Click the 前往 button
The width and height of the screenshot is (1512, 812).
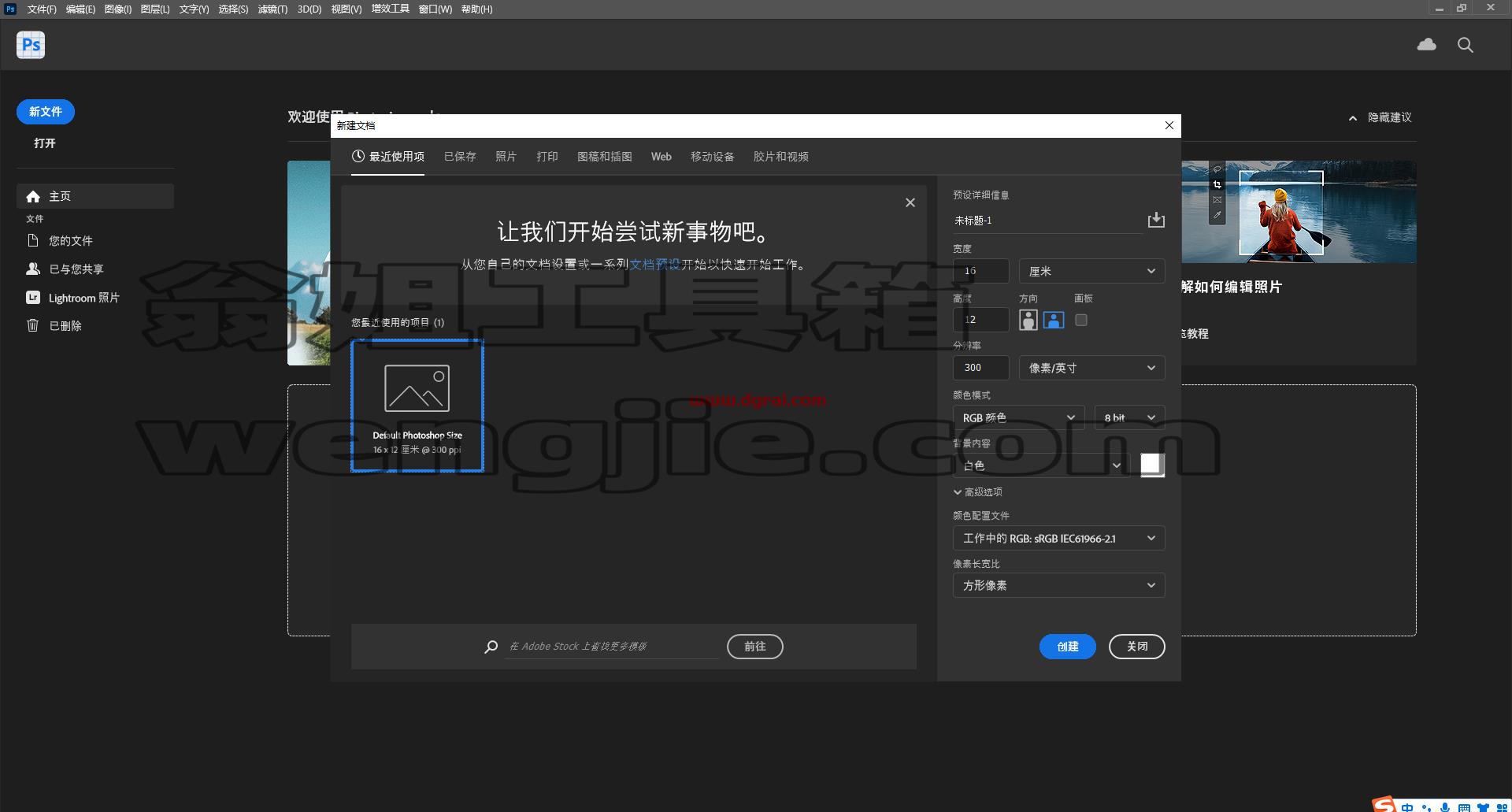pos(755,647)
